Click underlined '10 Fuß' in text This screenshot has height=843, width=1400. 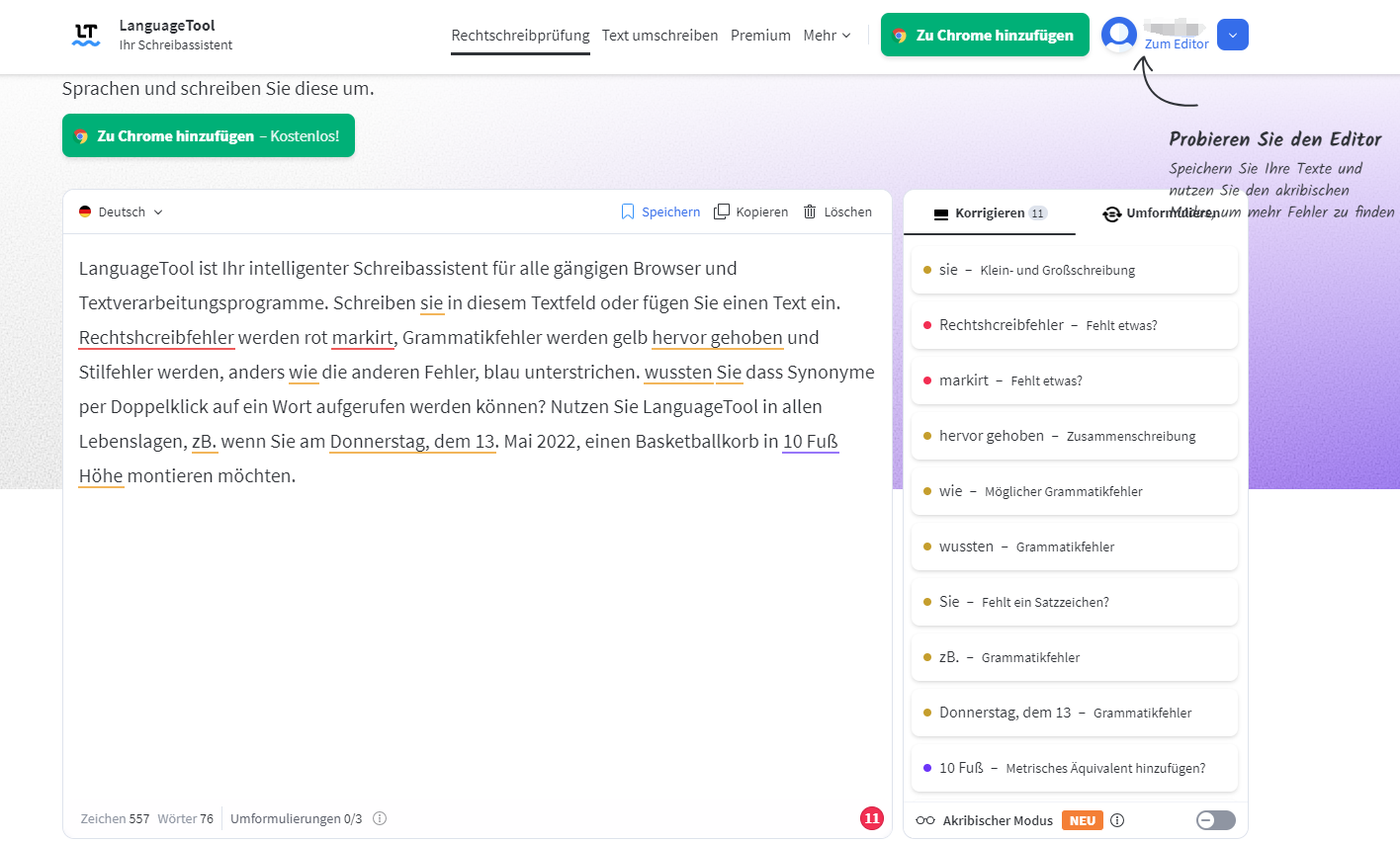[x=811, y=442]
